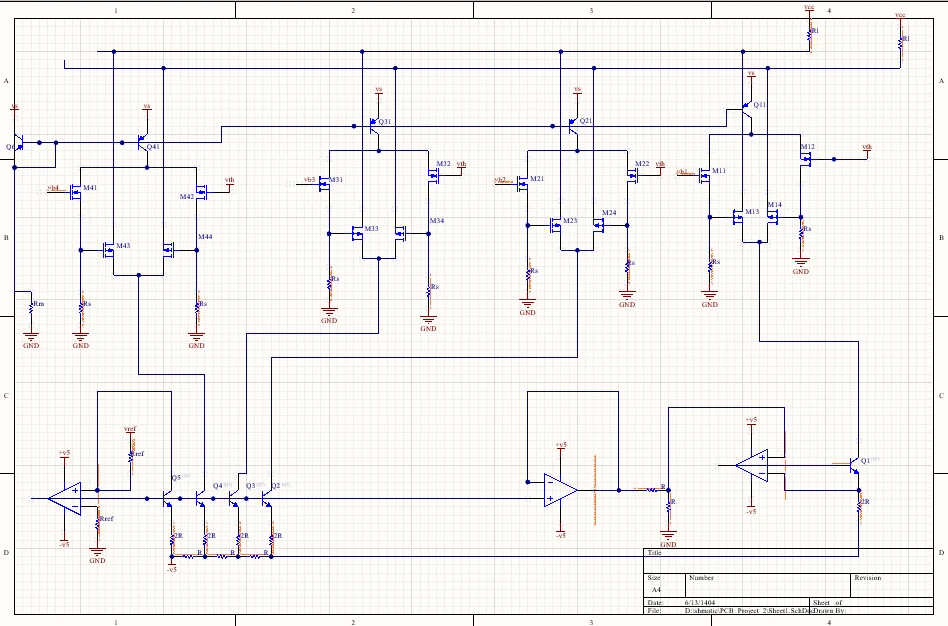Screen dimensions: 948x626
Task: Click the file path in the title block
Action: tap(745, 610)
